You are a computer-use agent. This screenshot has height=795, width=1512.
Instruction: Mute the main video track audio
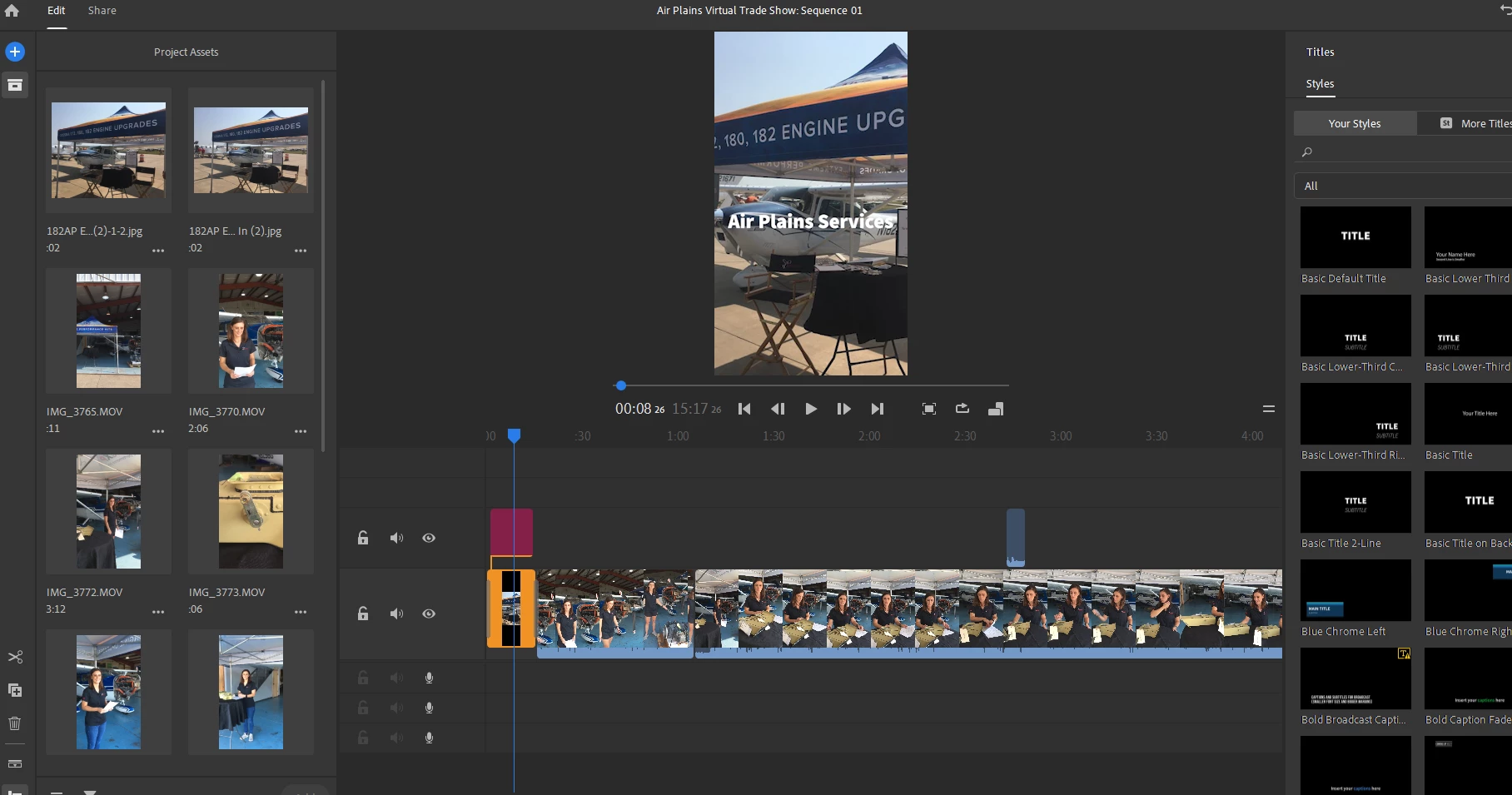(x=396, y=614)
